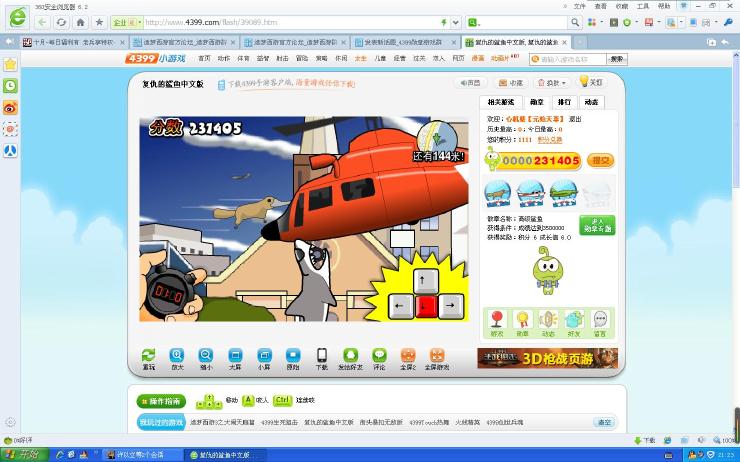Screen dimensions: 740x462
Task: Click the 收藏 favorite button
Action: (x=511, y=83)
